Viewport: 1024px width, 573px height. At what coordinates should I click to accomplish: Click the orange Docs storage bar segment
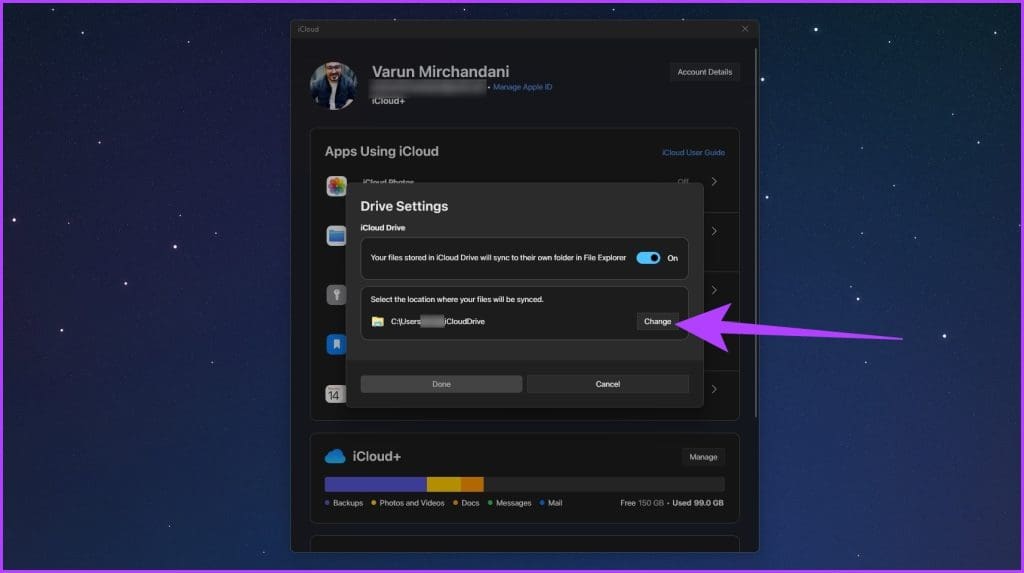tap(472, 484)
